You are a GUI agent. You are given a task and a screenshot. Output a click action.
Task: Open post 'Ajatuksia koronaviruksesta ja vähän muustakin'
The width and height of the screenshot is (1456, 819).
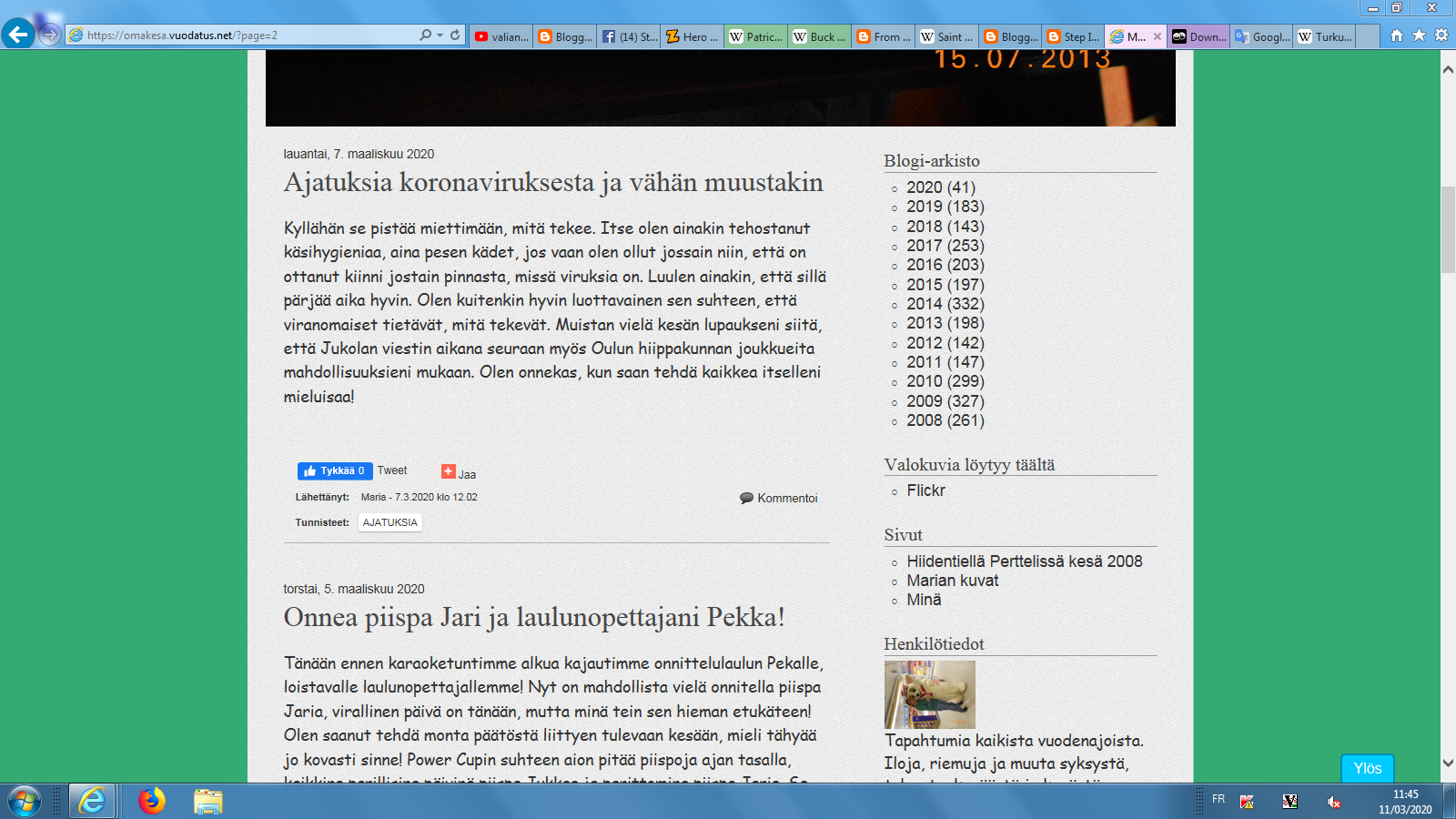tap(553, 182)
